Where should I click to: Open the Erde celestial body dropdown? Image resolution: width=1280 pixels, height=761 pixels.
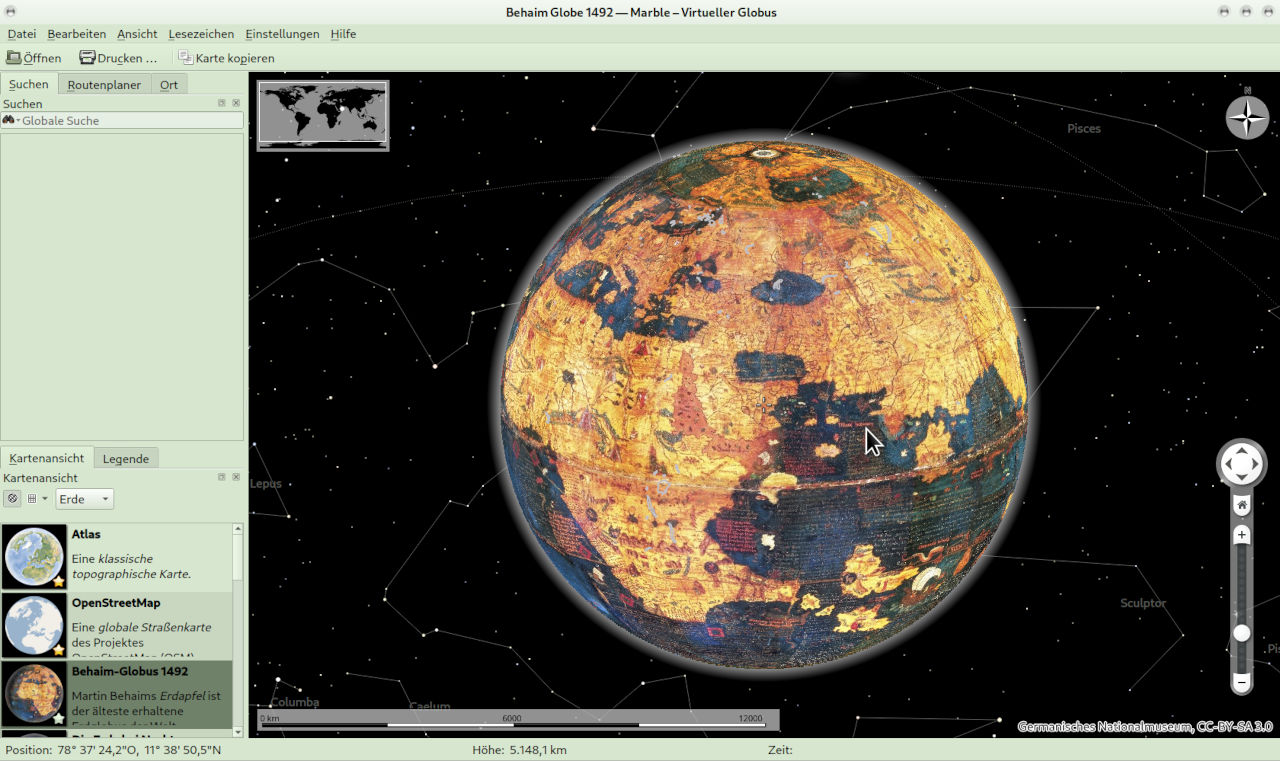click(84, 499)
